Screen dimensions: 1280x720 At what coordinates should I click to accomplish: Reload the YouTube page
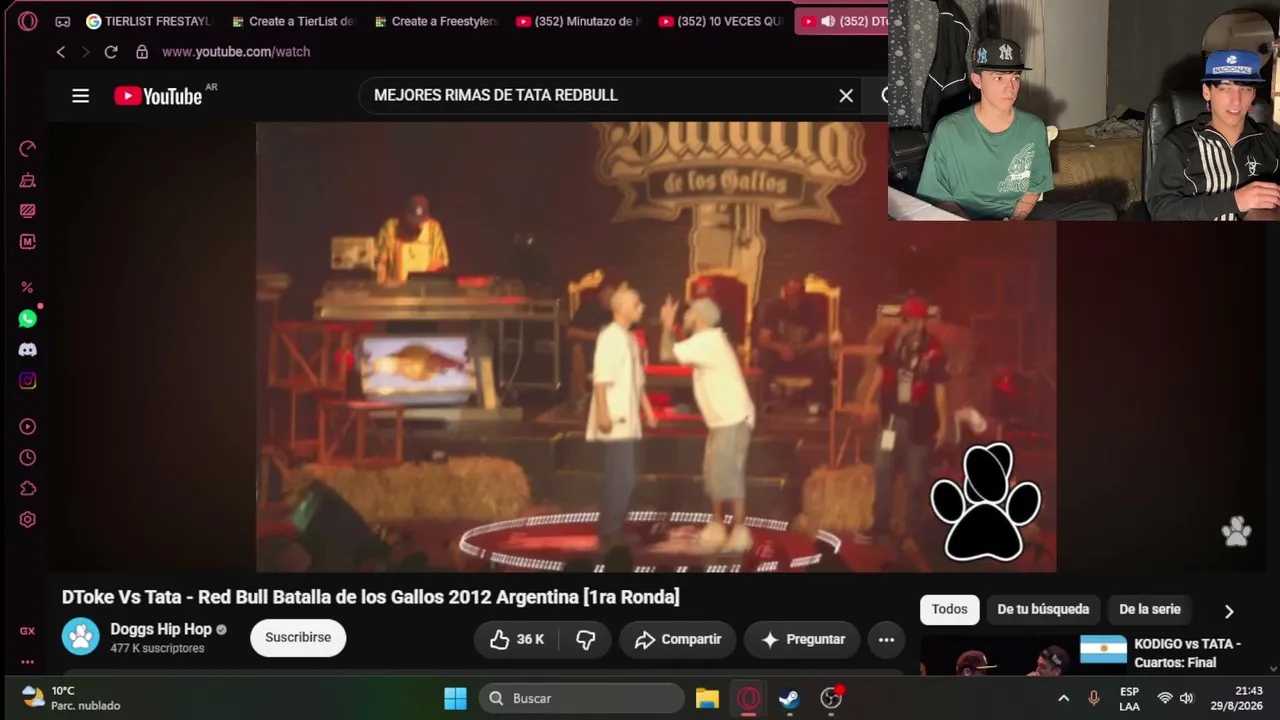[x=111, y=52]
